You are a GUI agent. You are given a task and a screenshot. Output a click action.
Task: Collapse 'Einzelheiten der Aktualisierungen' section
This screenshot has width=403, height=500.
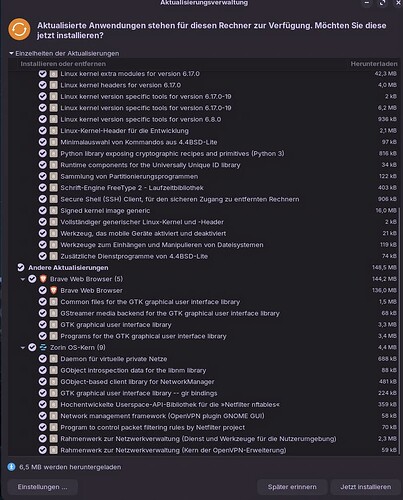(11, 53)
